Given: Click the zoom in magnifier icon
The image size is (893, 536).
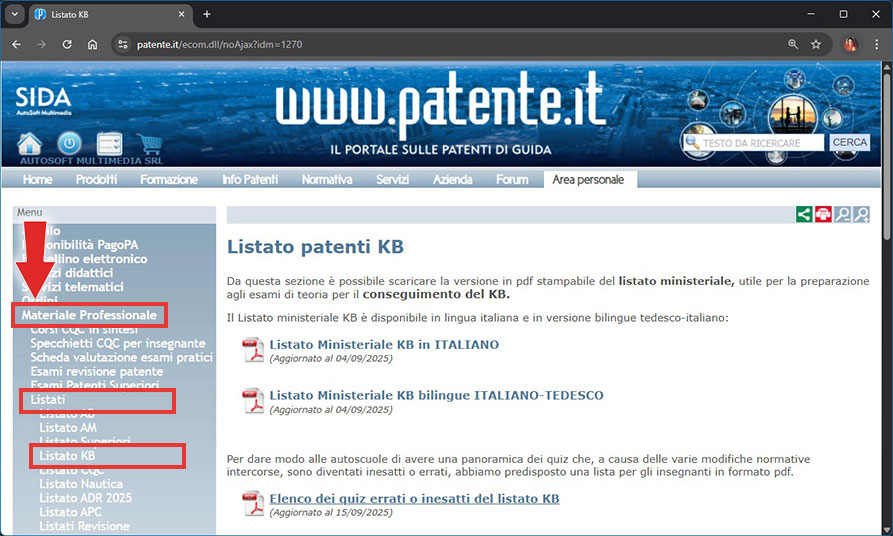Looking at the screenshot, I should (x=861, y=214).
